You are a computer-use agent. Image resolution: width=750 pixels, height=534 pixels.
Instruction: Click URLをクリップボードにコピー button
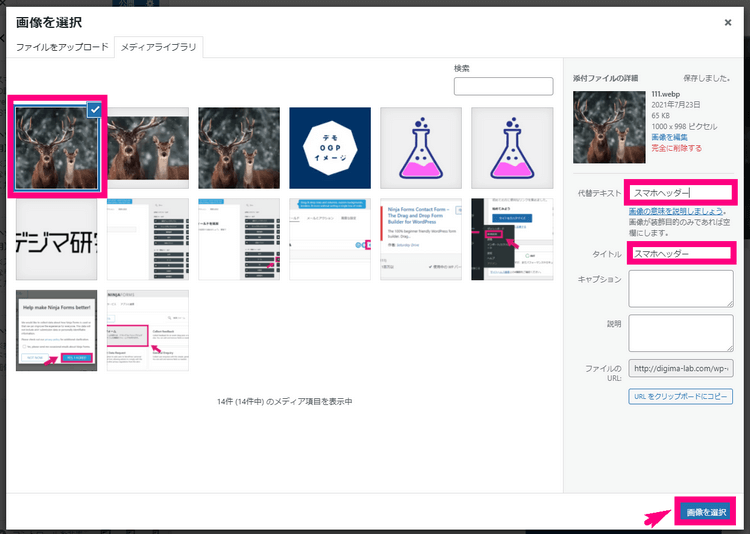click(x=680, y=396)
